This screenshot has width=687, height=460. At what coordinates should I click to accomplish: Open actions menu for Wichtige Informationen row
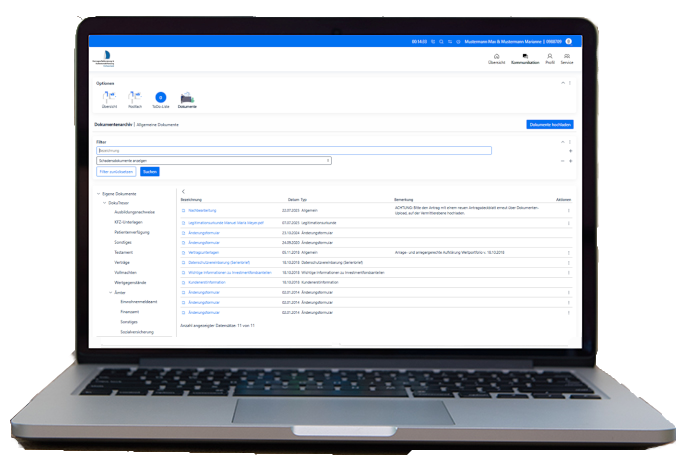pos(569,272)
